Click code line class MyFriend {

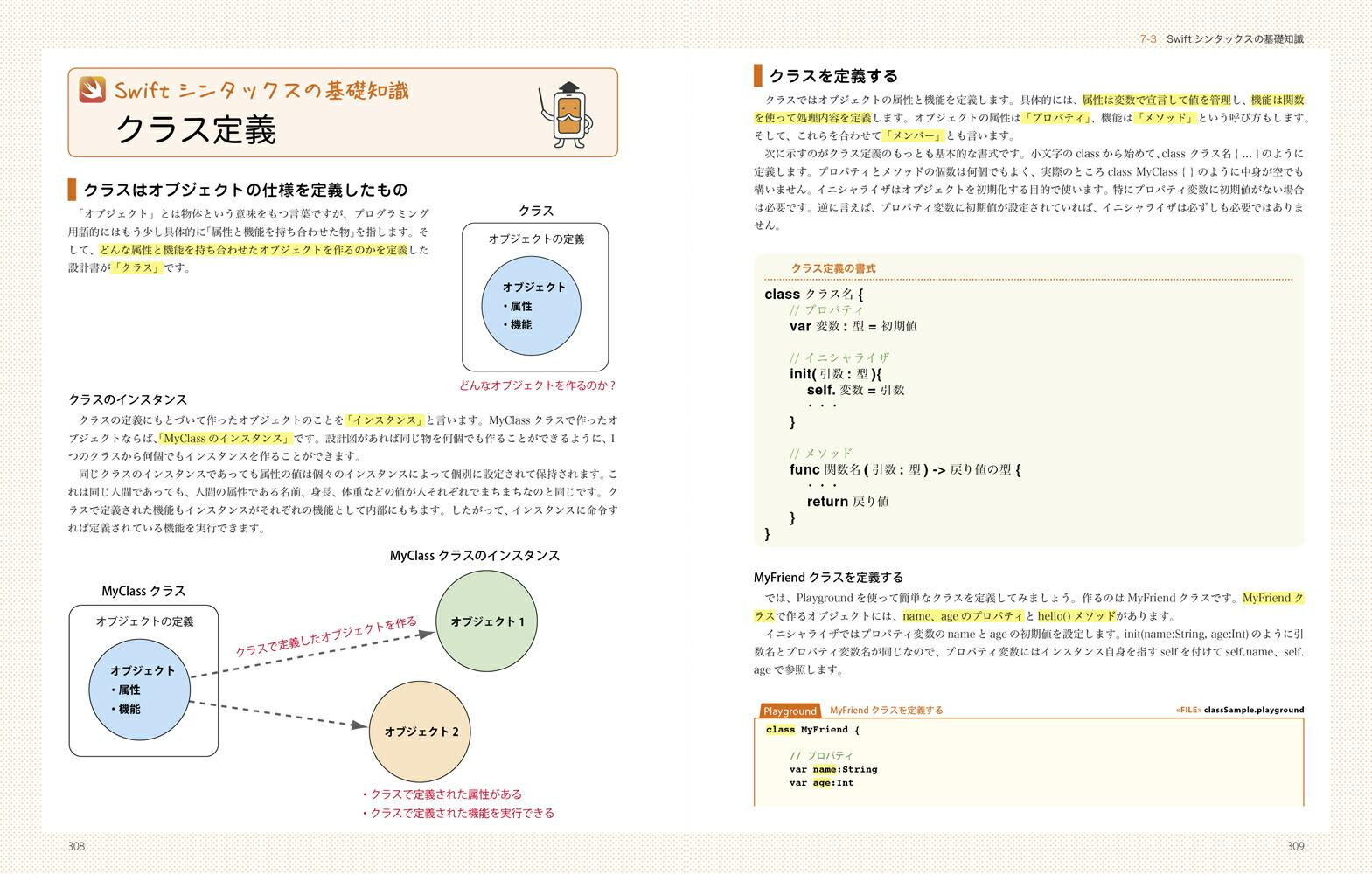812,730
